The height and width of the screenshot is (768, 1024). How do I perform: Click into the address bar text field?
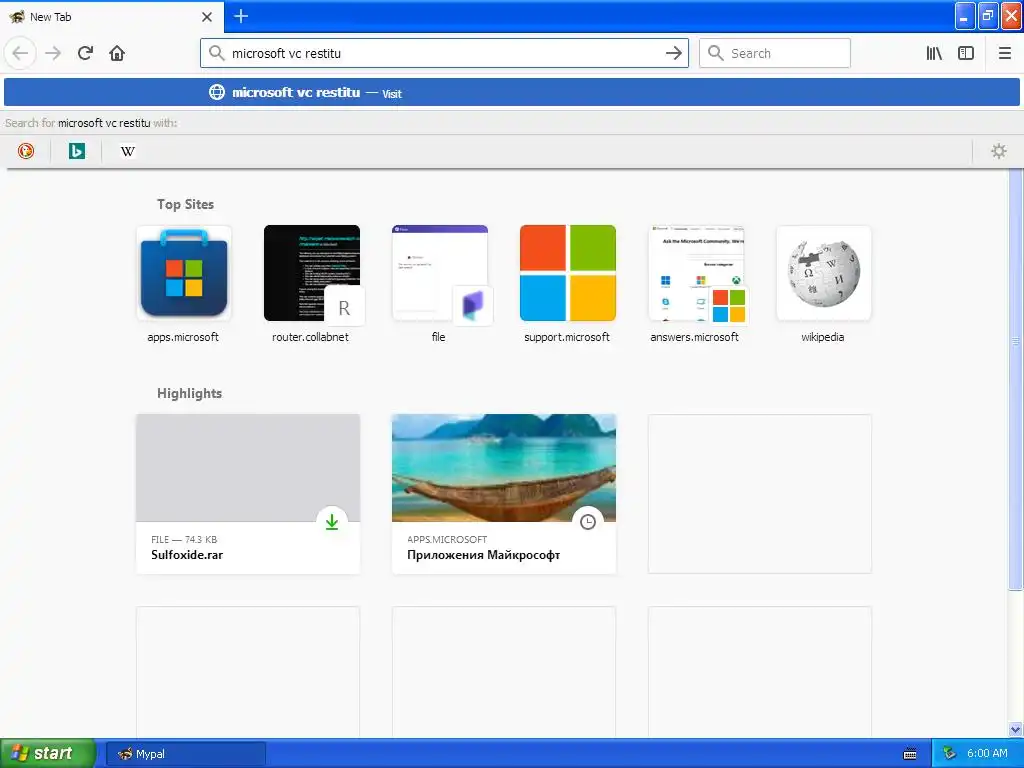444,53
